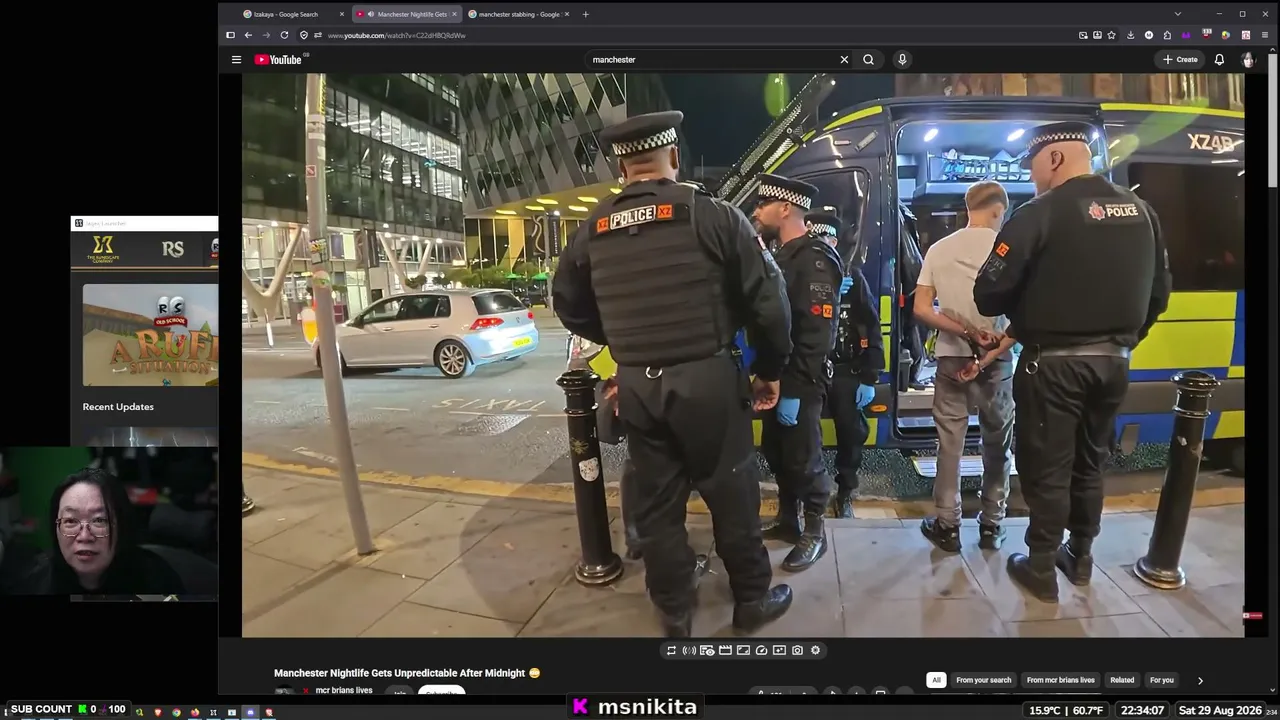This screenshot has width=1280, height=720.
Task: Open a new browser tab
Action: tap(585, 14)
